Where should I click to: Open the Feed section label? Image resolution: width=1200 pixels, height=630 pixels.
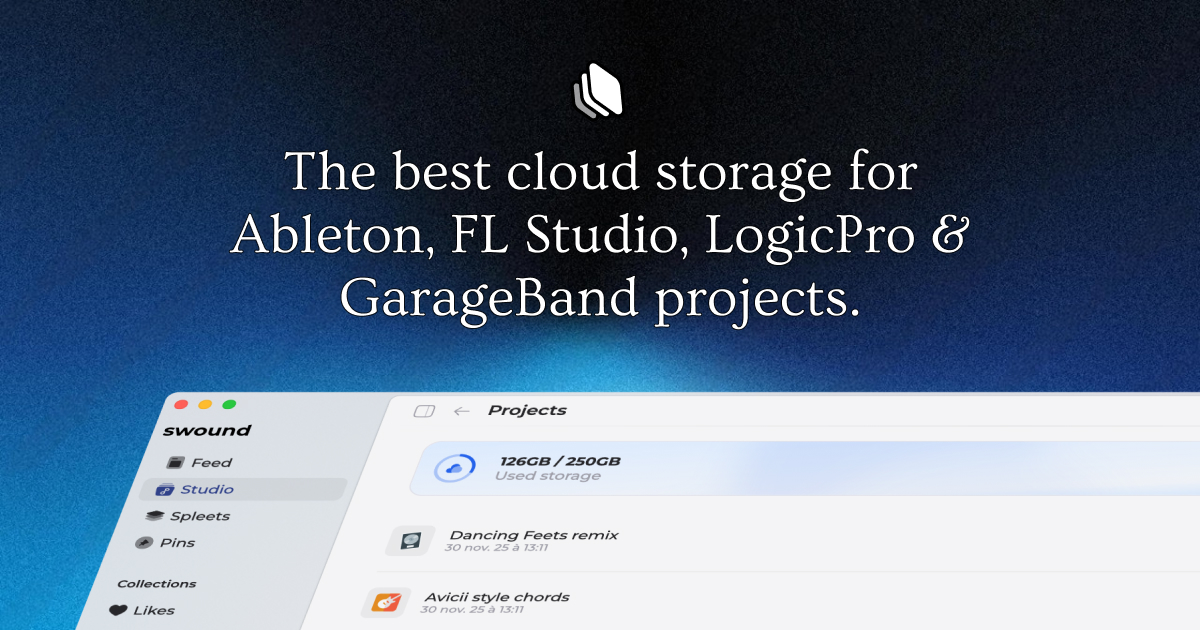click(x=211, y=463)
